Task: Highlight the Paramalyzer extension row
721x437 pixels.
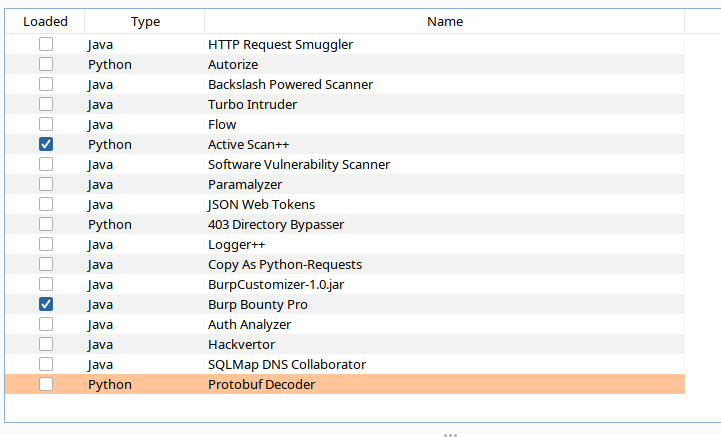Action: pyautogui.click(x=245, y=184)
